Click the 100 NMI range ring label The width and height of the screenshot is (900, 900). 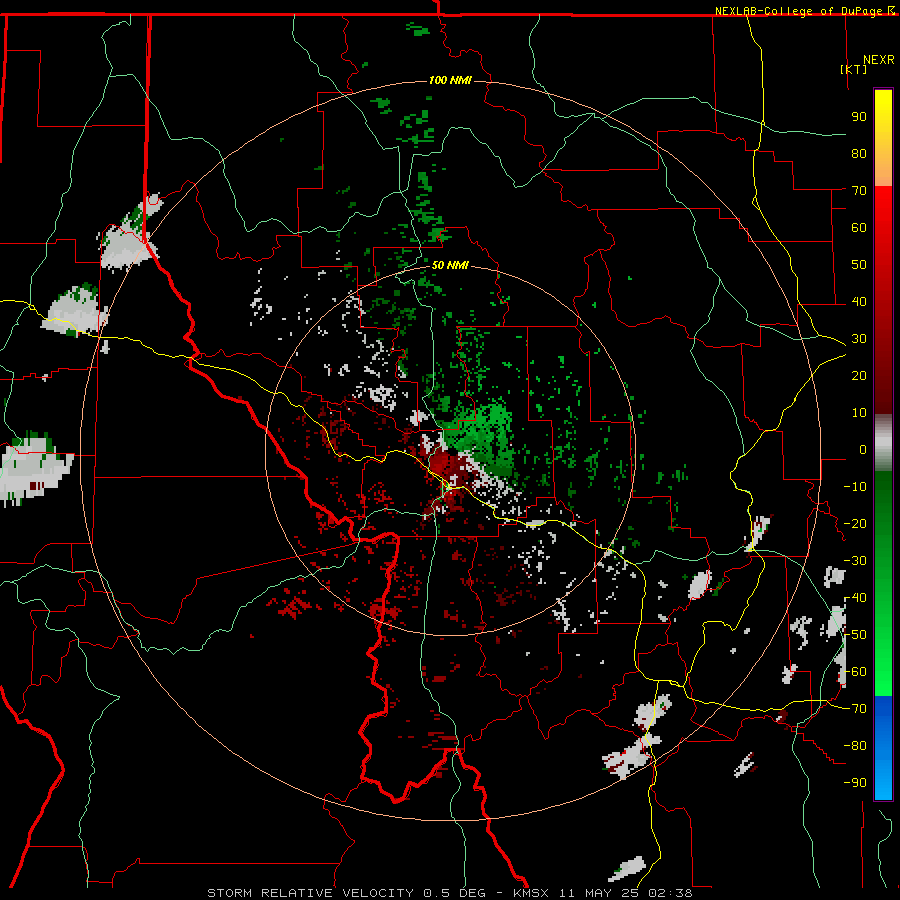450,80
